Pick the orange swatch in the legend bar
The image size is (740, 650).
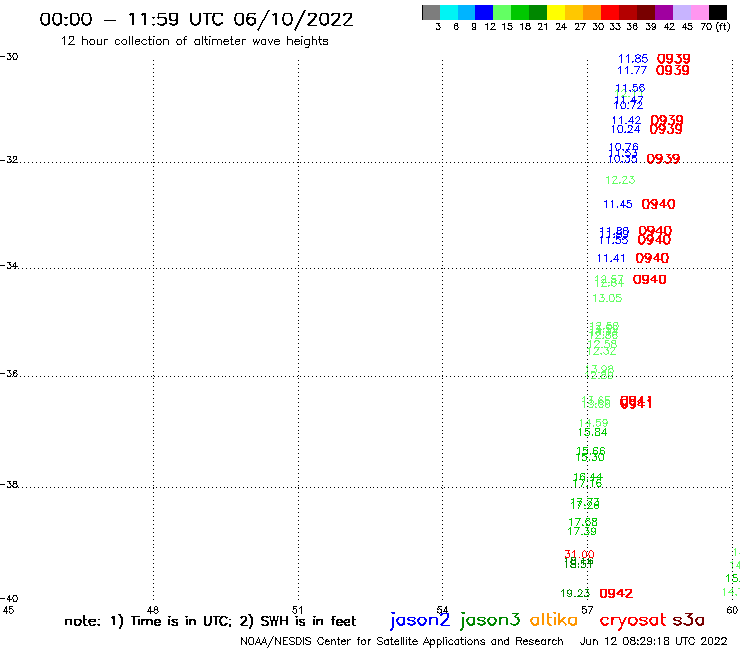(592, 12)
